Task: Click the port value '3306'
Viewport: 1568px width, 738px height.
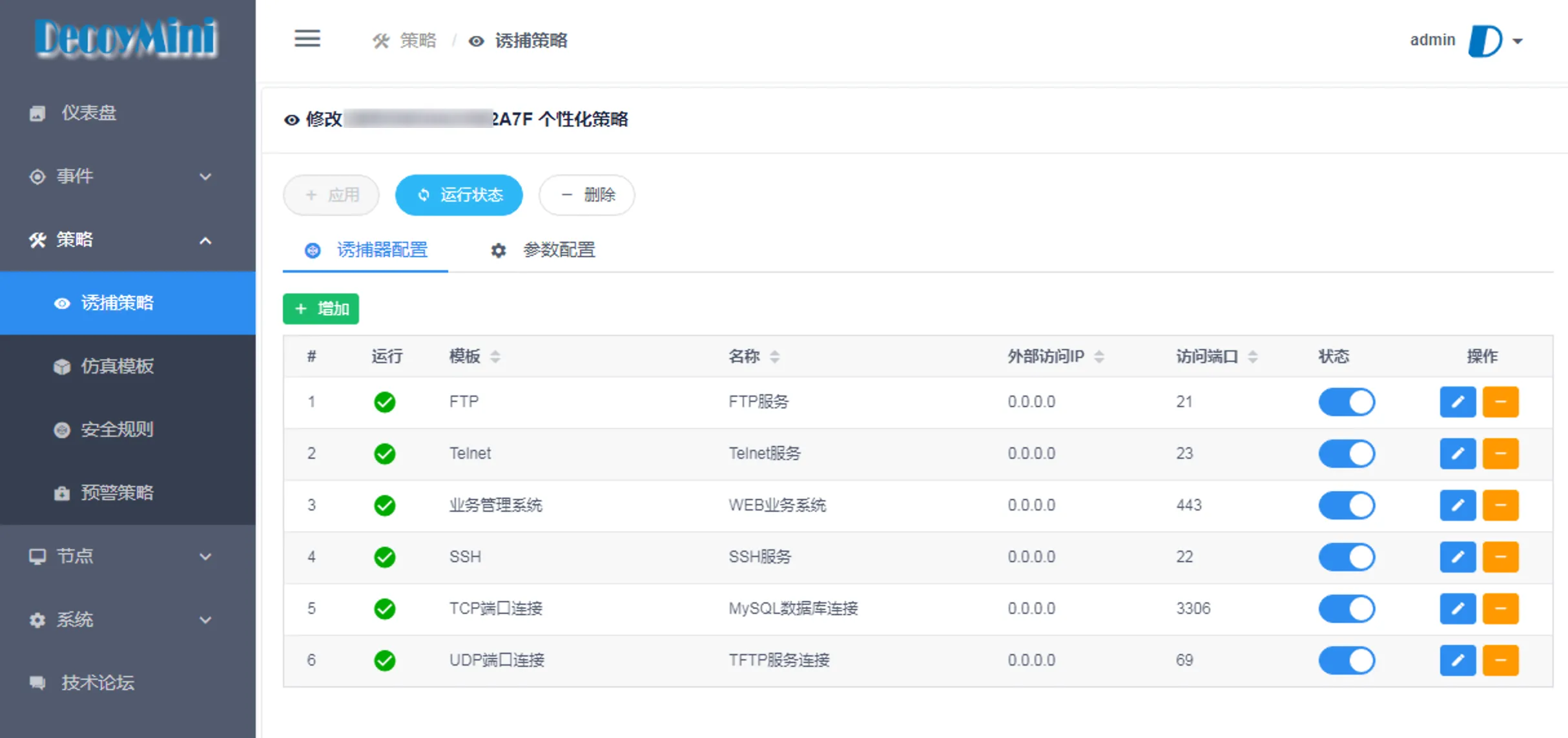Action: tap(1193, 608)
